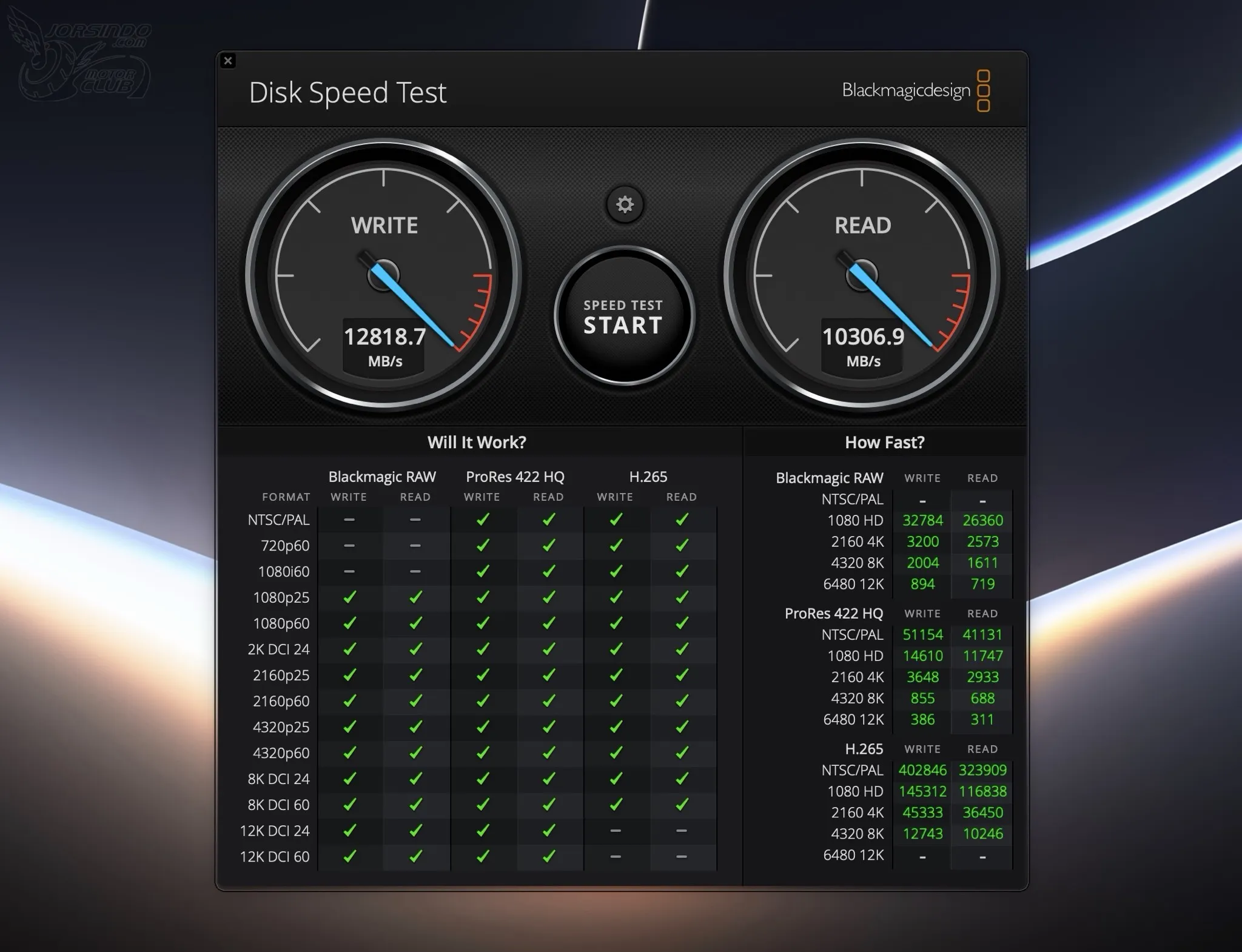Open settings with the gear icon
Image resolution: width=1242 pixels, height=952 pixels.
click(x=625, y=204)
